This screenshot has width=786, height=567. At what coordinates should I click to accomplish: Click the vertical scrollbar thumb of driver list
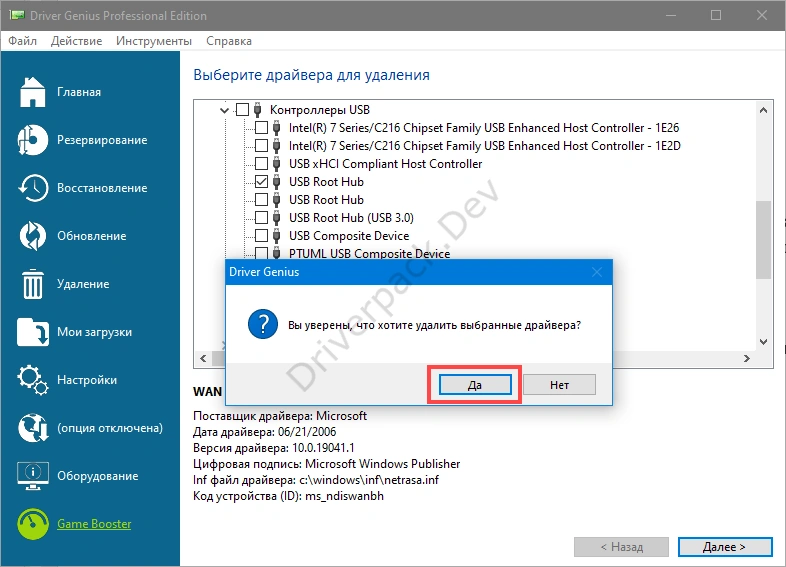tap(763, 240)
